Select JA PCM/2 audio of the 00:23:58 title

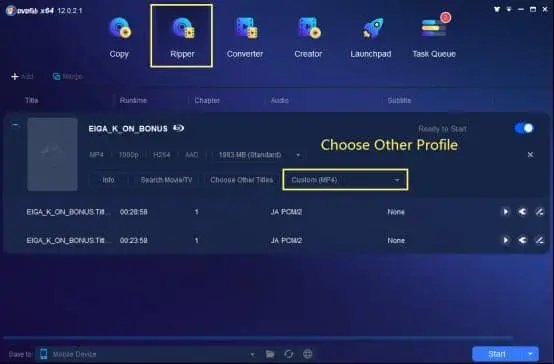click(286, 241)
